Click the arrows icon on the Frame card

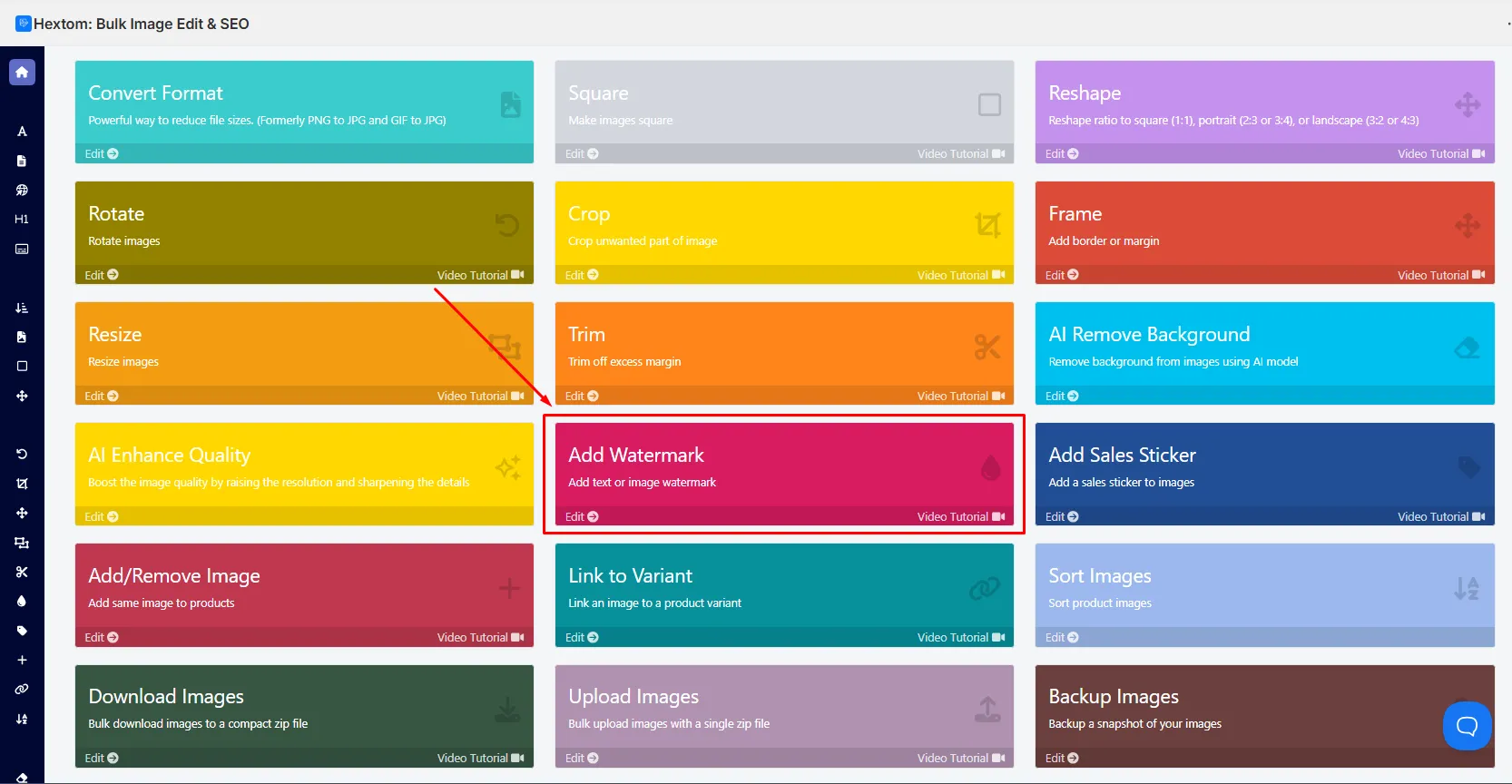[x=1468, y=225]
